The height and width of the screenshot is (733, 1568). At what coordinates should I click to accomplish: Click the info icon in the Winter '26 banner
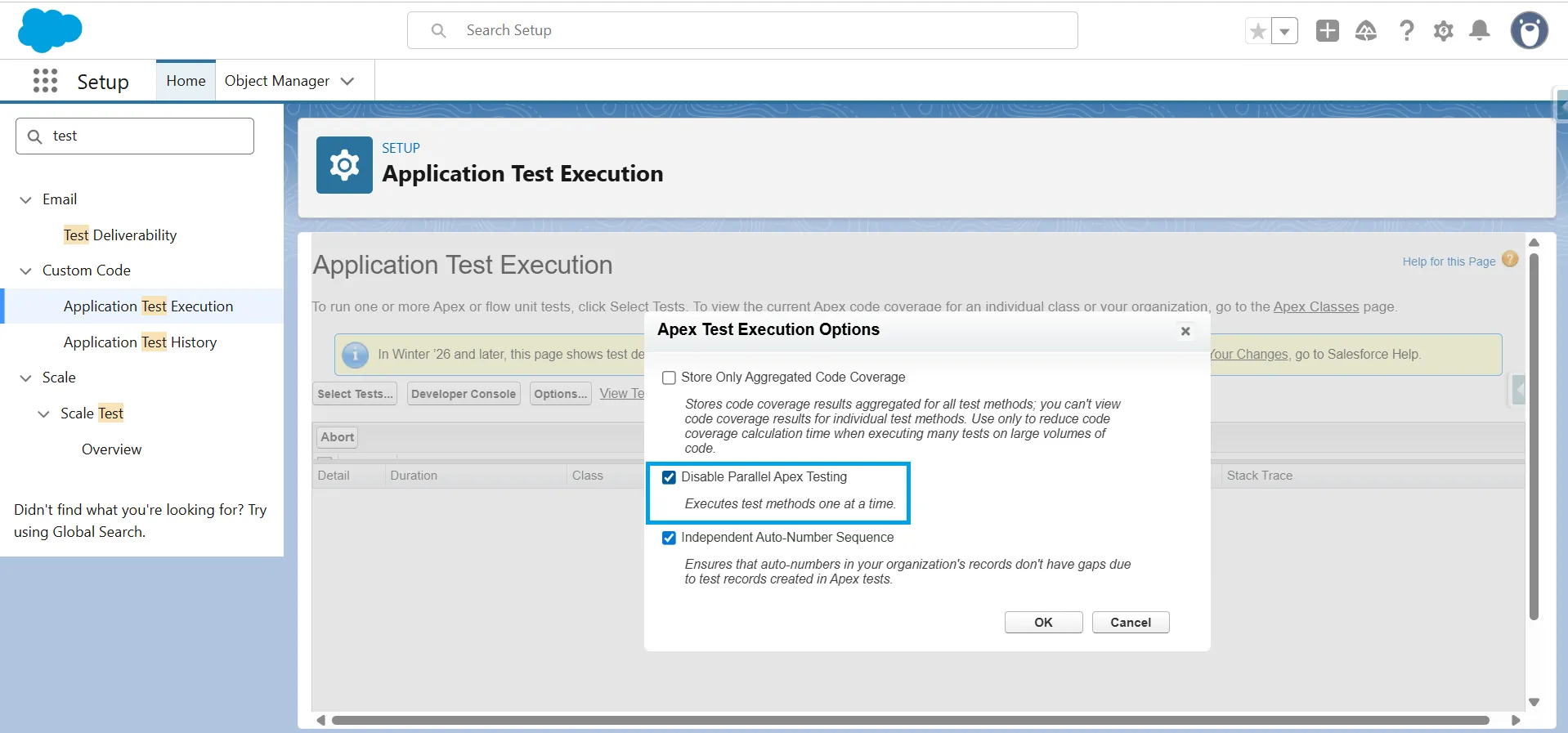[x=355, y=355]
